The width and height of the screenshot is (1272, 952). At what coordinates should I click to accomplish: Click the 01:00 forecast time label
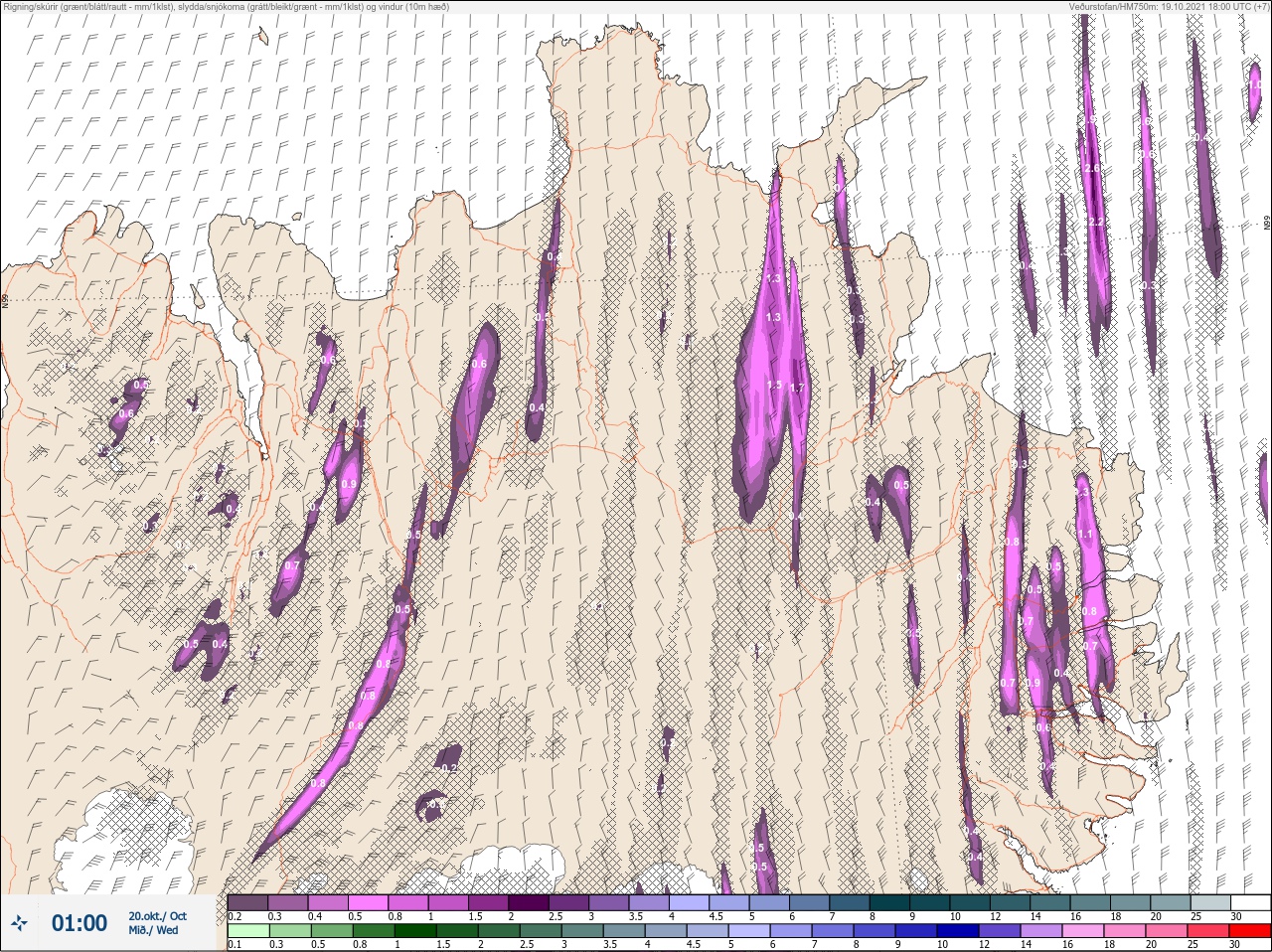point(79,923)
